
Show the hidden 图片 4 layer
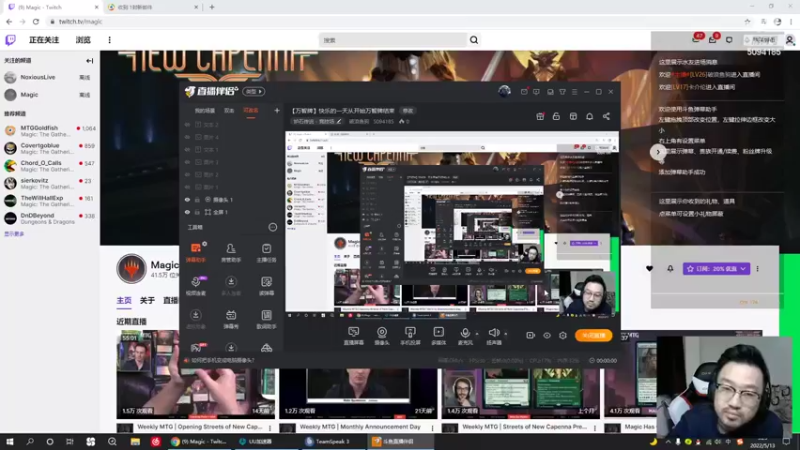(187, 137)
